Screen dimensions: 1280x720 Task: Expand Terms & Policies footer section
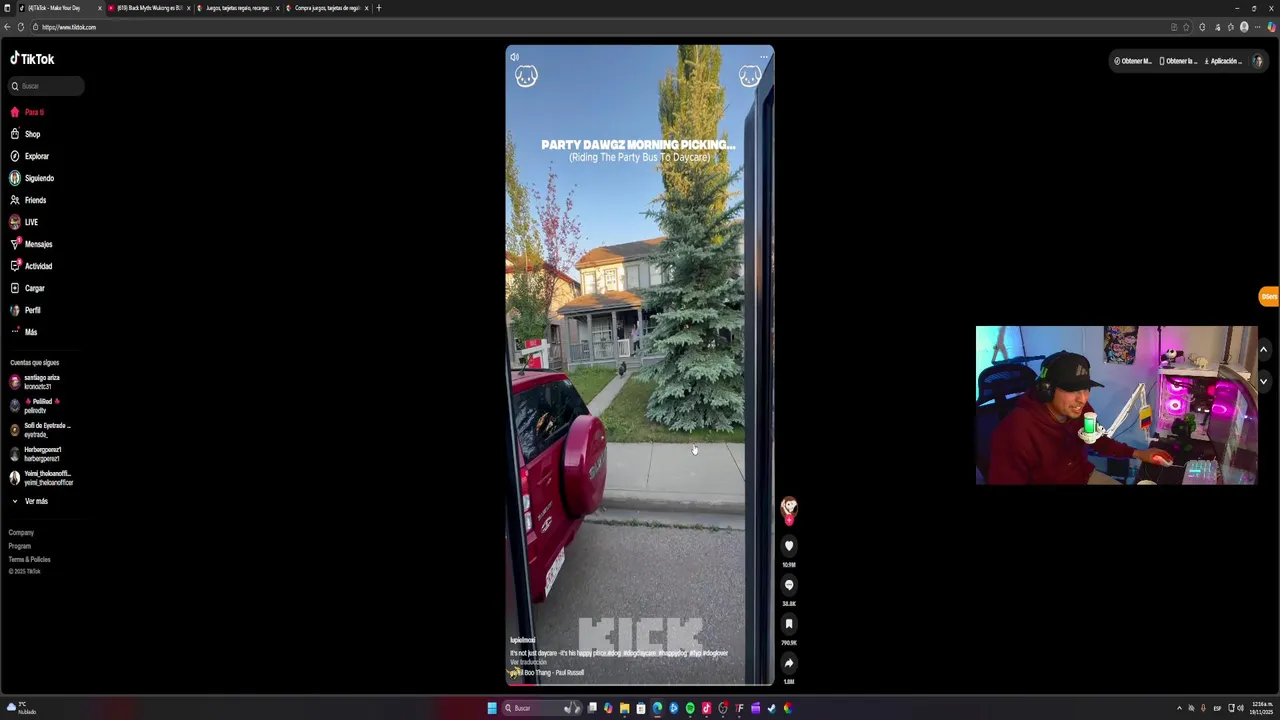[x=28, y=559]
